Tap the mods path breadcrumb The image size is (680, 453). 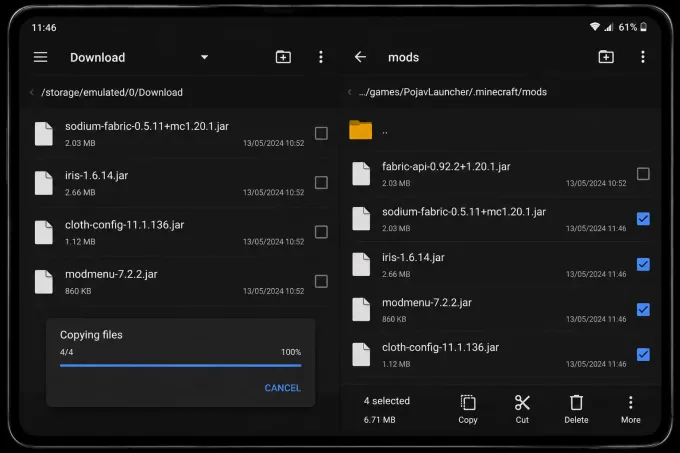click(x=452, y=92)
